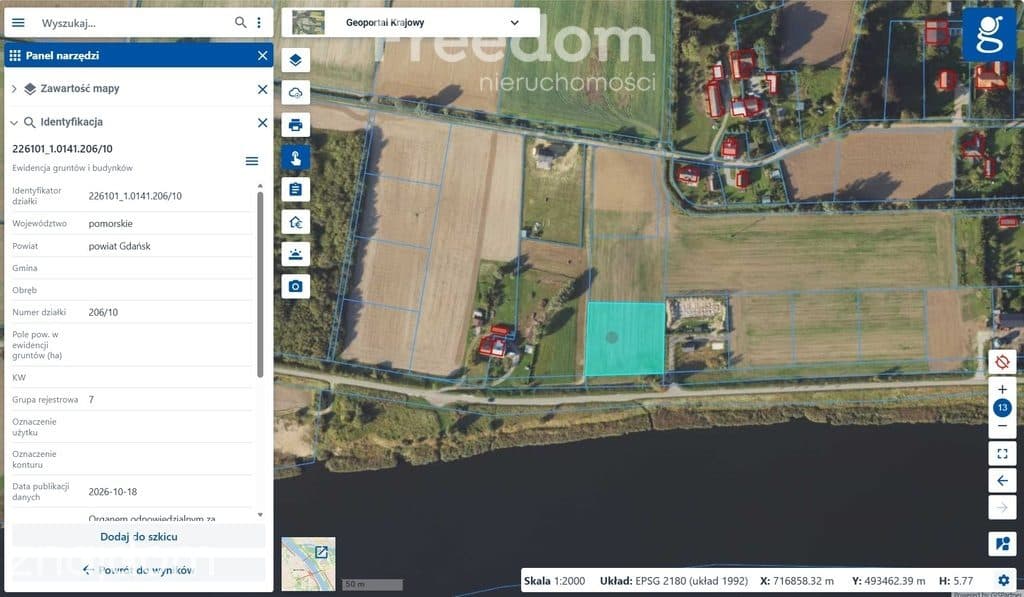
Task: Close the Zawartość mapy section
Action: pyautogui.click(x=263, y=89)
